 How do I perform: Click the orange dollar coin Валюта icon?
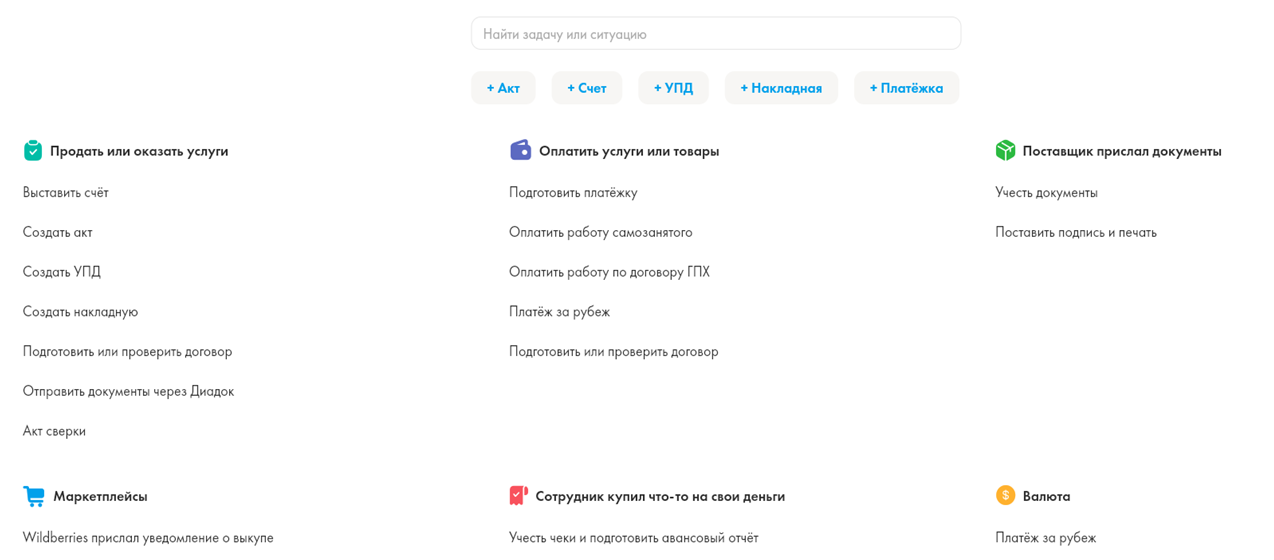[1005, 495]
